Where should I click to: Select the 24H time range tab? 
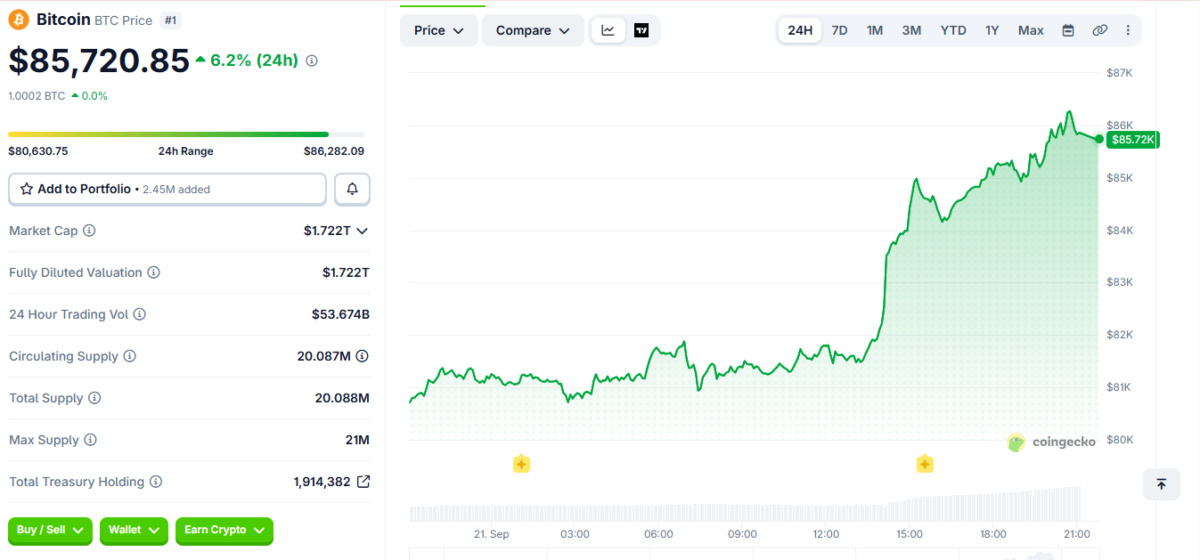point(800,30)
